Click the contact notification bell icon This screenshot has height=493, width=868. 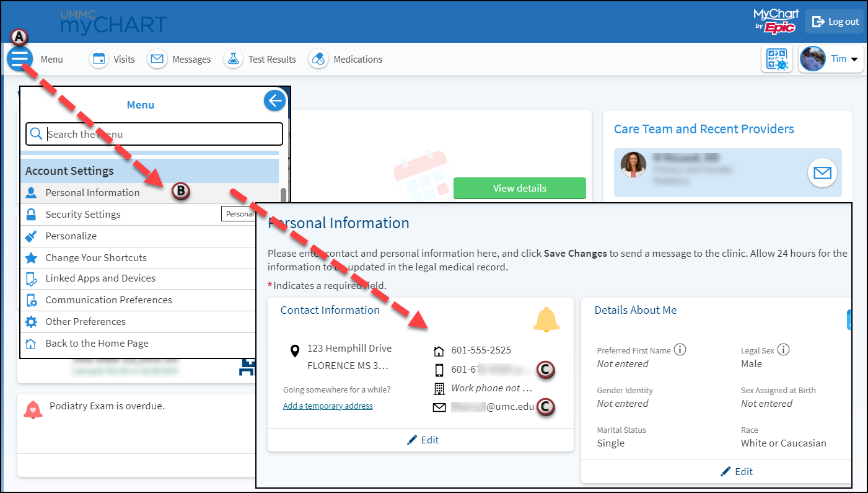point(546,320)
